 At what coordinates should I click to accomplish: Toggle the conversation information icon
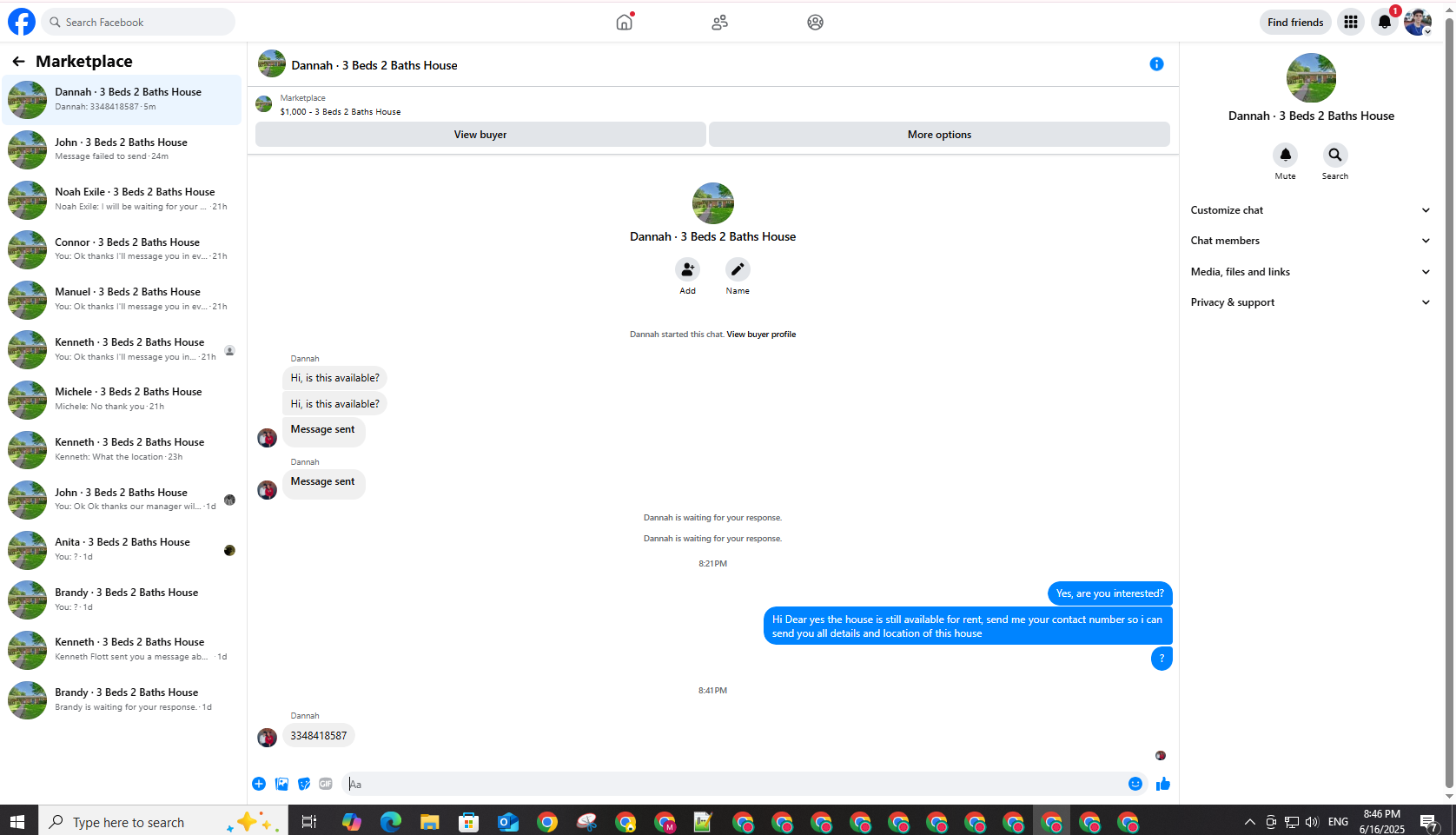[1156, 63]
